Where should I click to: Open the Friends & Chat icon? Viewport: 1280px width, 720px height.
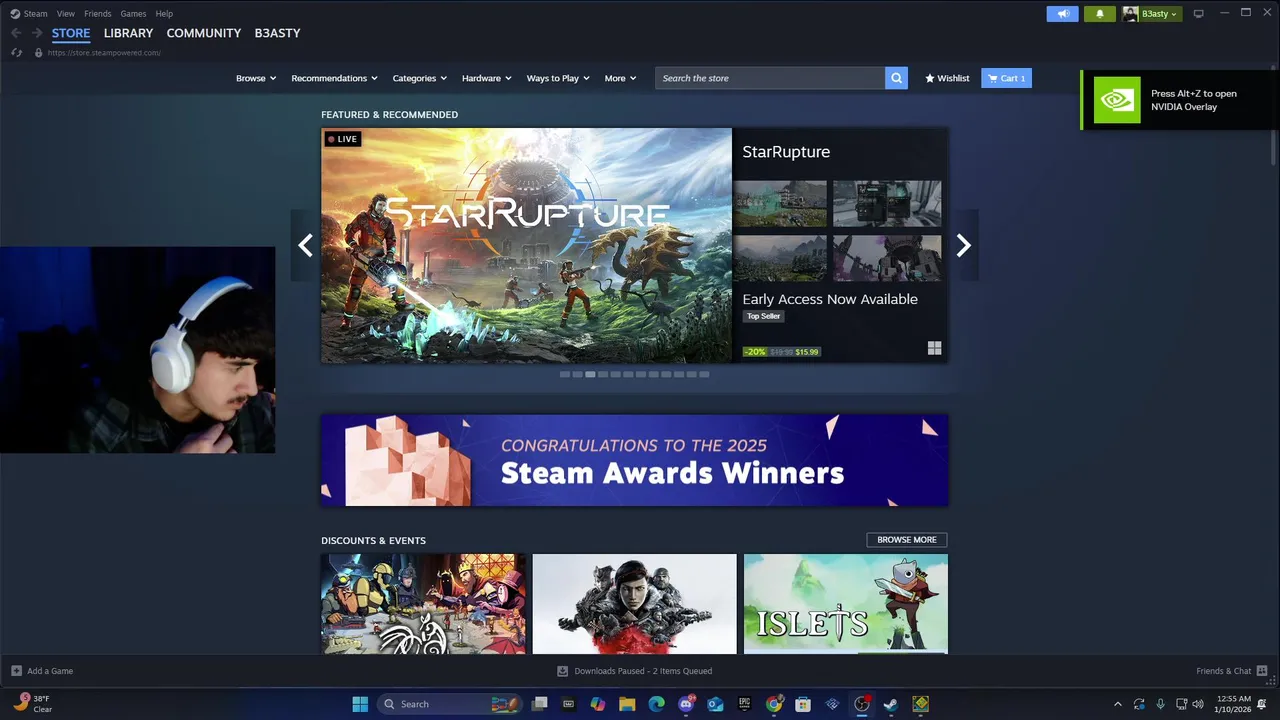pyautogui.click(x=1262, y=671)
